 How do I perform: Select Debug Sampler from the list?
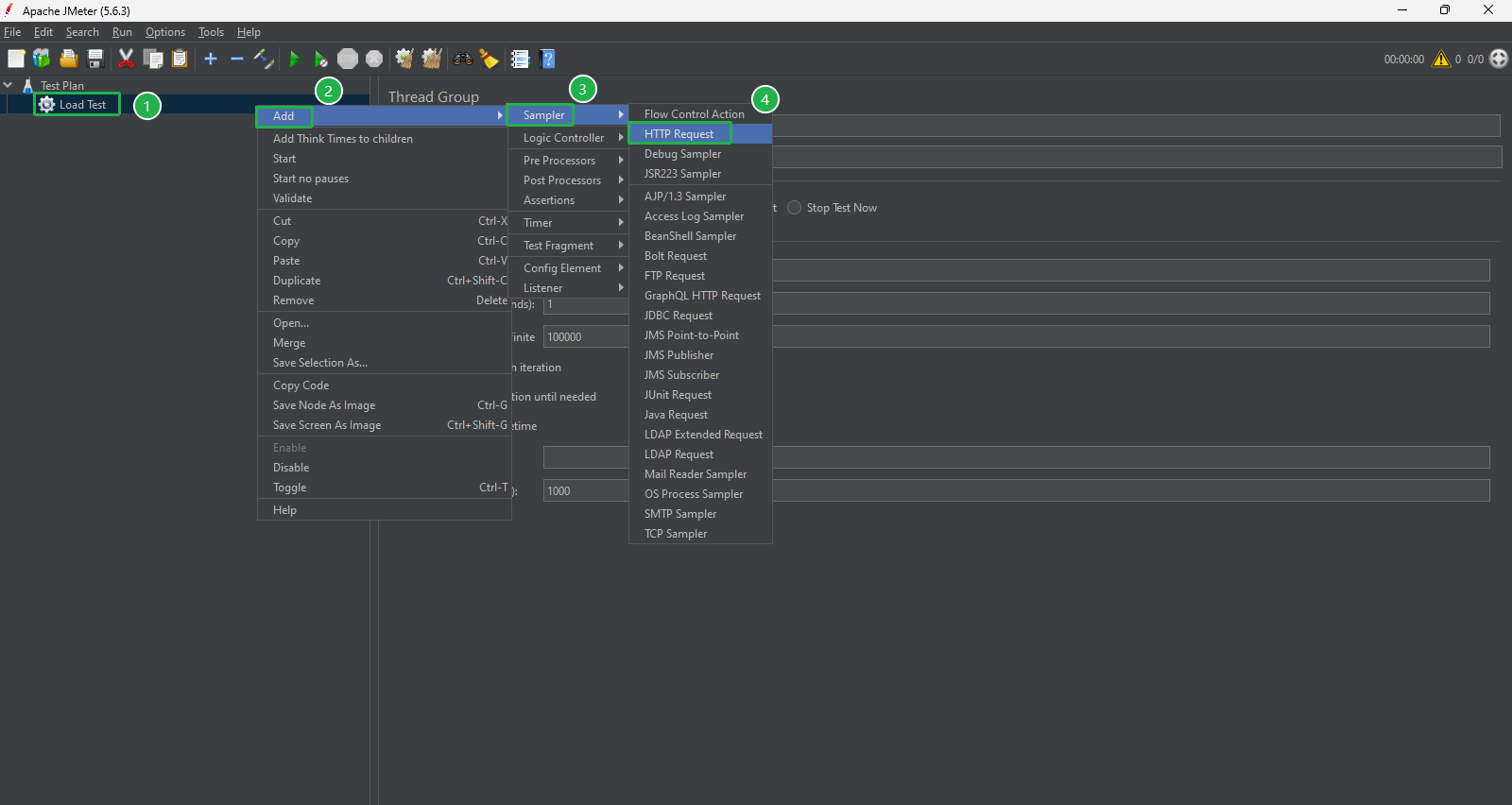pyautogui.click(x=700, y=154)
